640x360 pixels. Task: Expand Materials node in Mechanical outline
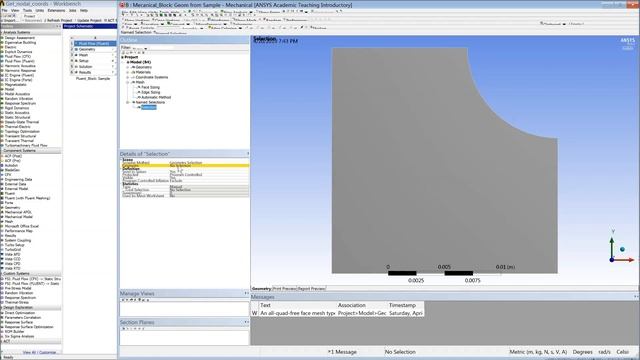coord(128,72)
